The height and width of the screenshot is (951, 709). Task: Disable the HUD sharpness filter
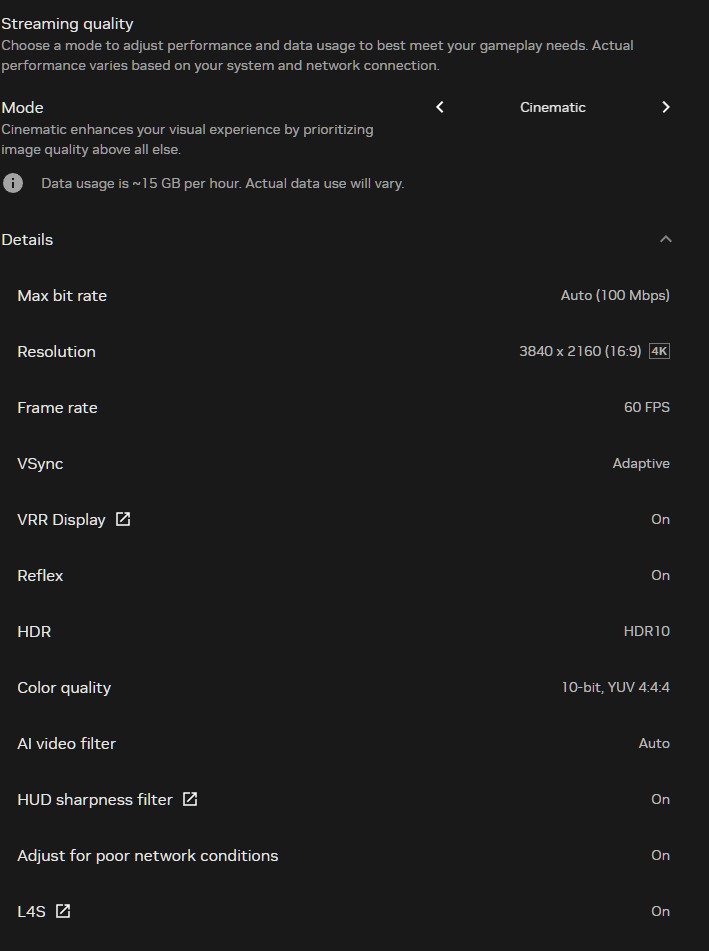tap(660, 799)
